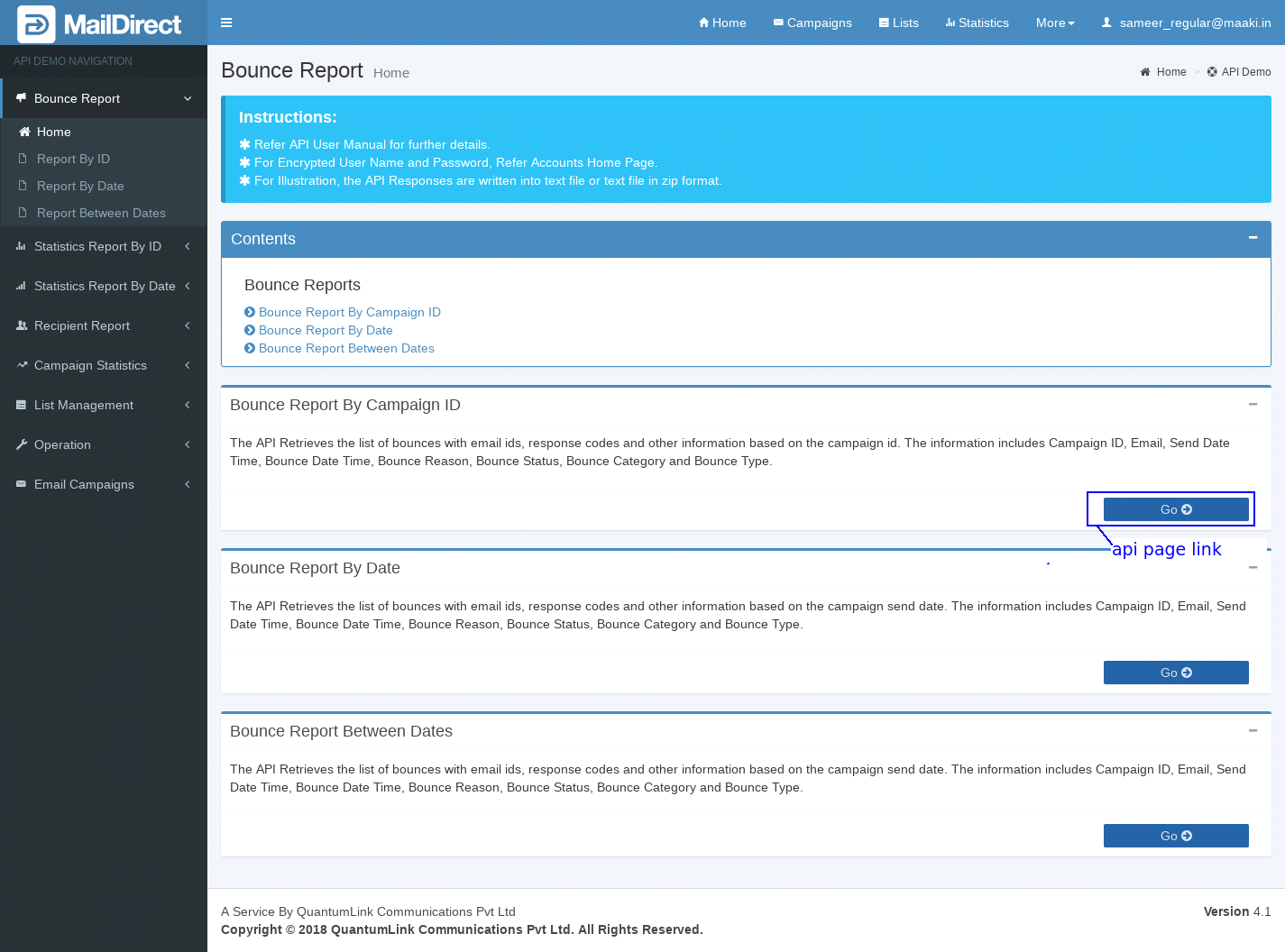Select Report By ID in the sidebar

[73, 159]
